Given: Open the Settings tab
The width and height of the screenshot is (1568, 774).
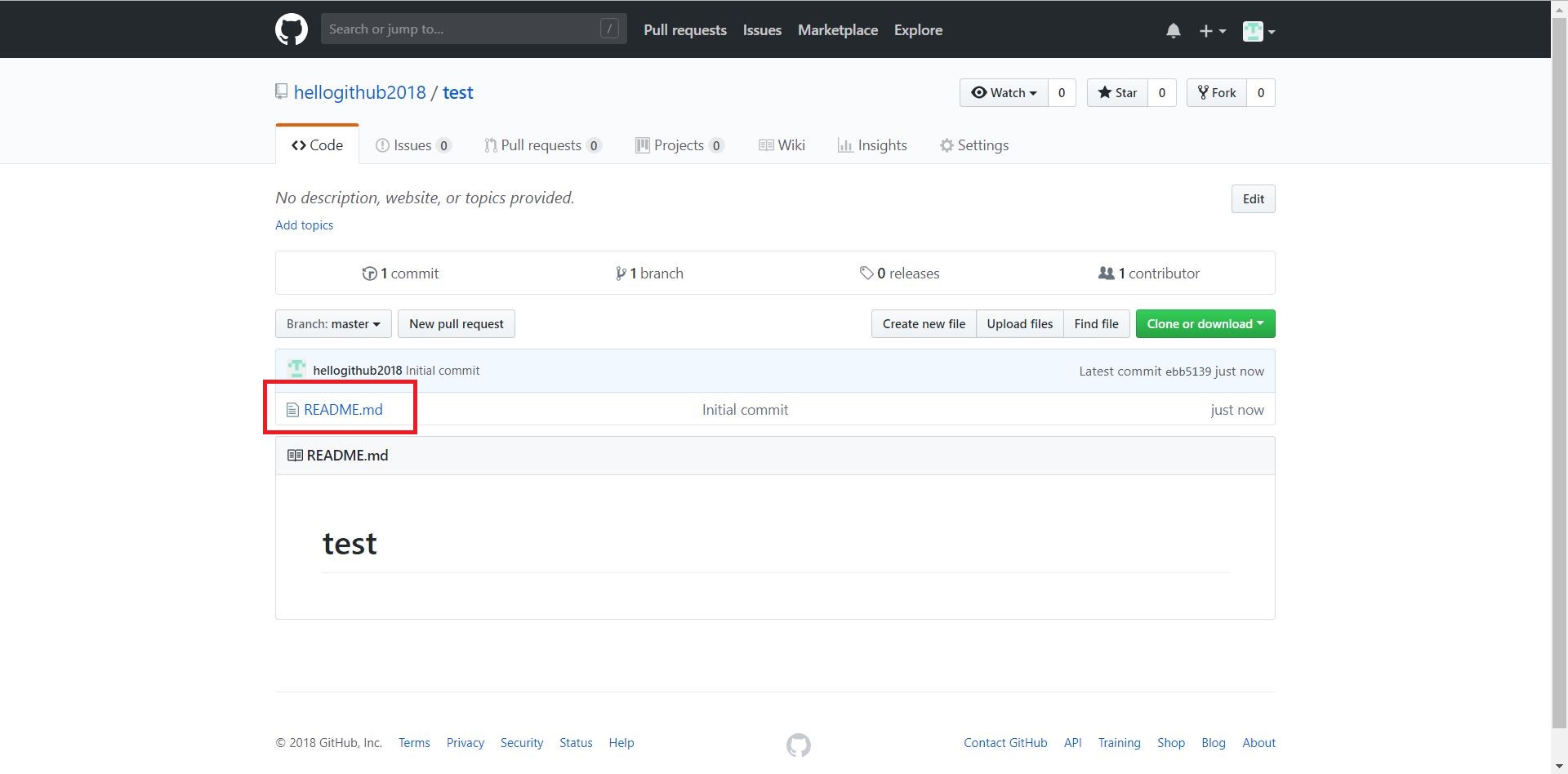Looking at the screenshot, I should 974,145.
